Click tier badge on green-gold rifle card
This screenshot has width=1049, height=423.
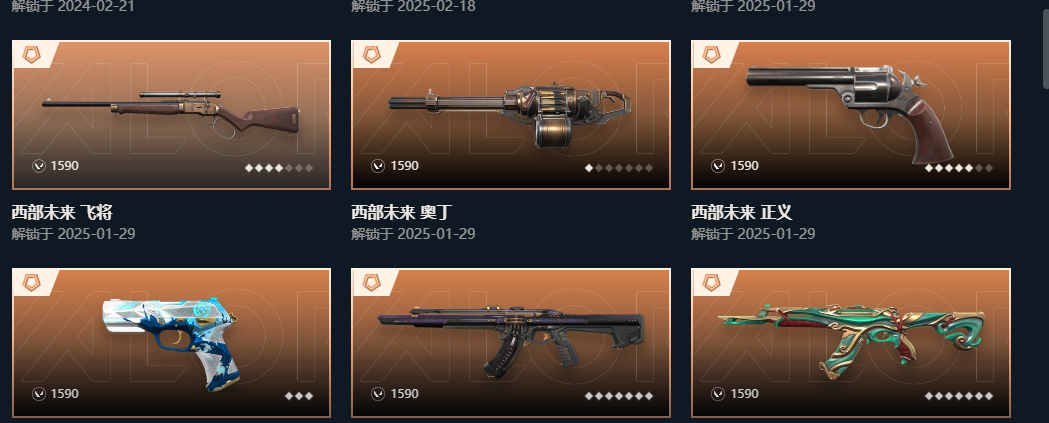[711, 282]
